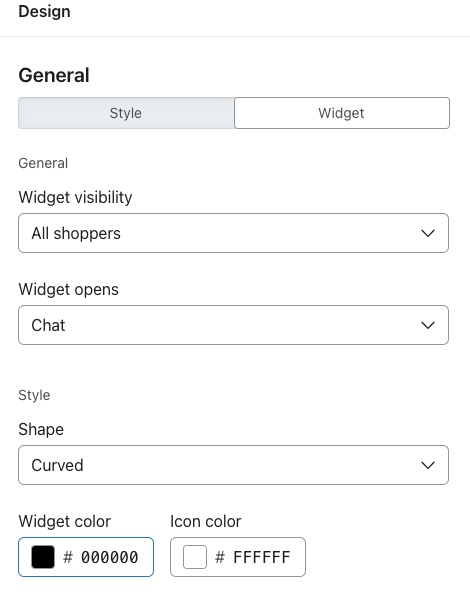Open the black Widget color swatch

coord(43,557)
